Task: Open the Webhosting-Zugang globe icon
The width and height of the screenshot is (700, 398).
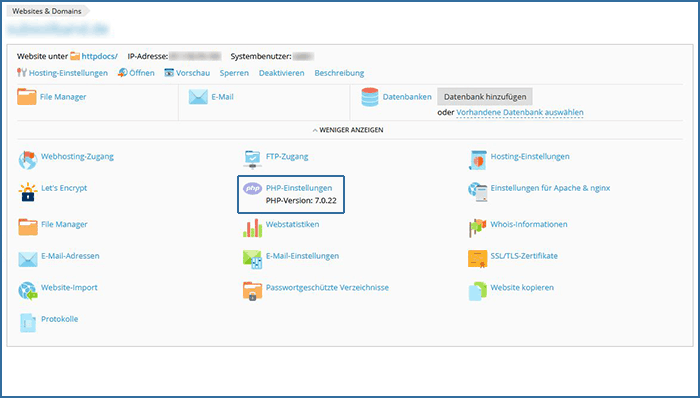Action: pyautogui.click(x=28, y=161)
